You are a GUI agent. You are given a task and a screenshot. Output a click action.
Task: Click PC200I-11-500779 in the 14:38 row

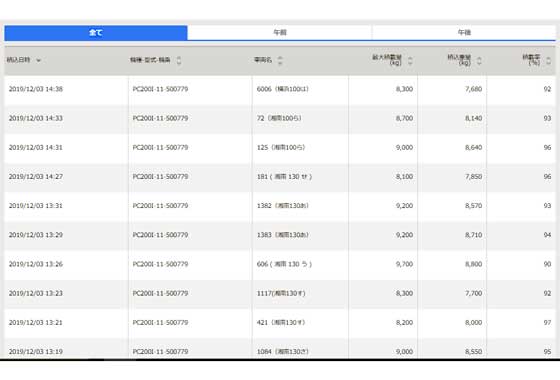(160, 89)
